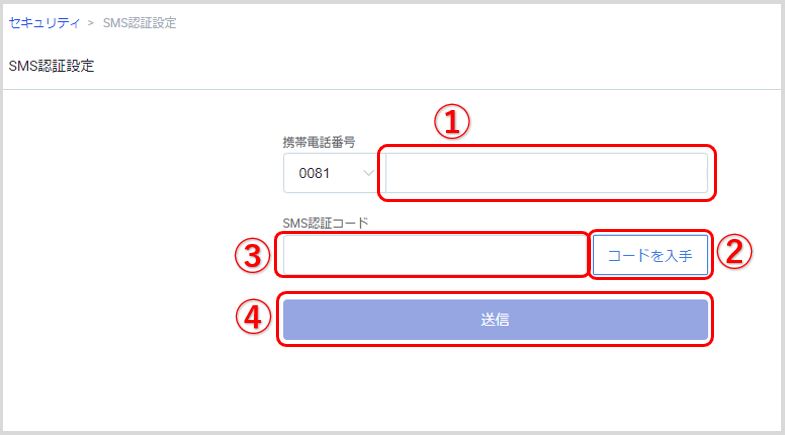Image resolution: width=785 pixels, height=435 pixels.
Task: Click the red circled number 1 marker
Action: click(452, 122)
